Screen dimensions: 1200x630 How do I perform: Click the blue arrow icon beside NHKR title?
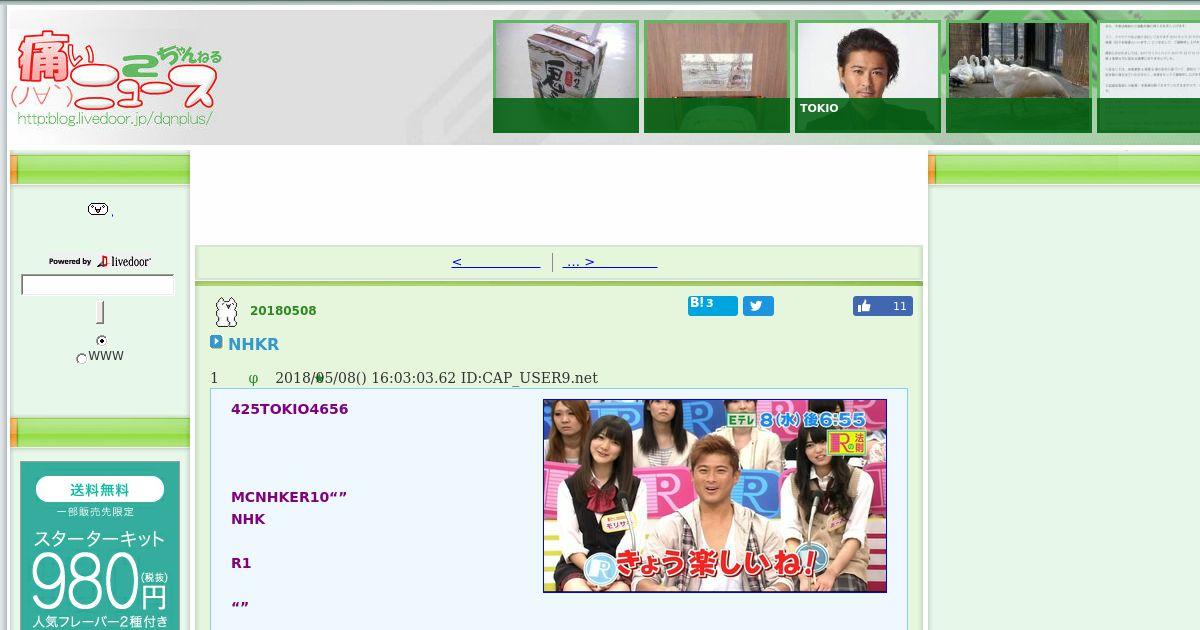pyautogui.click(x=216, y=342)
